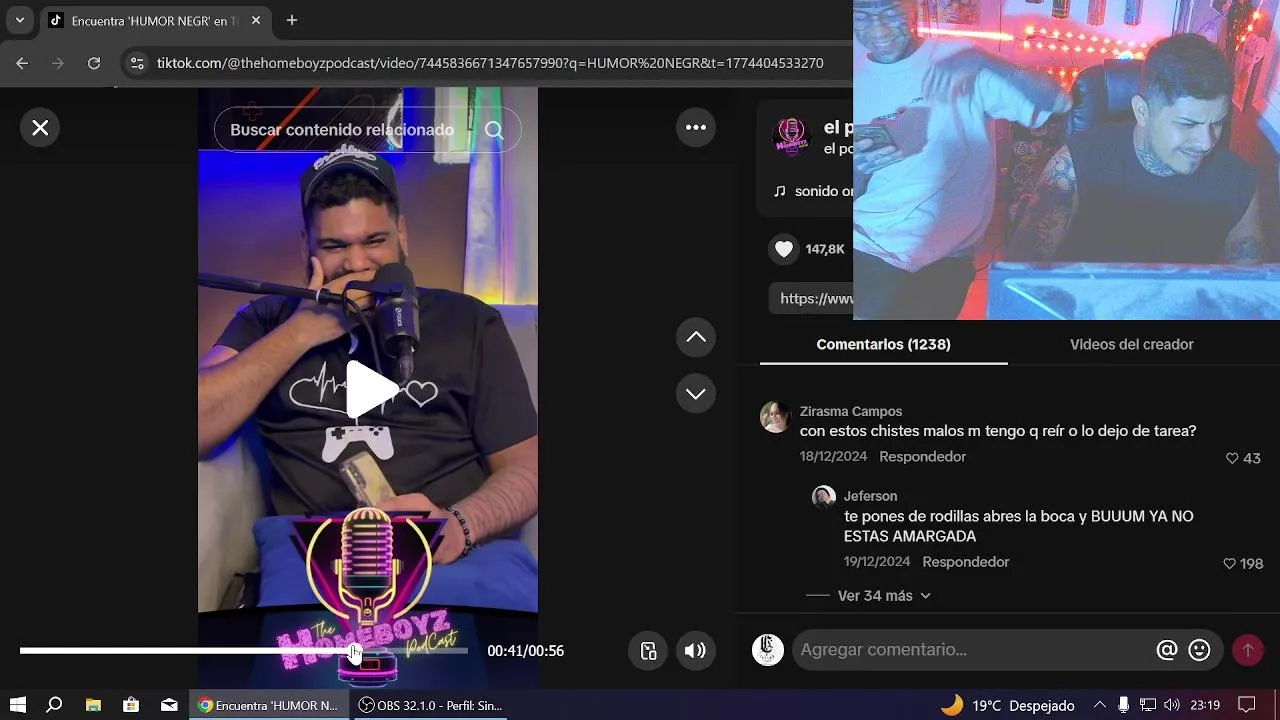Open a new browser tab
This screenshot has width=1280, height=720.
pos(292,20)
